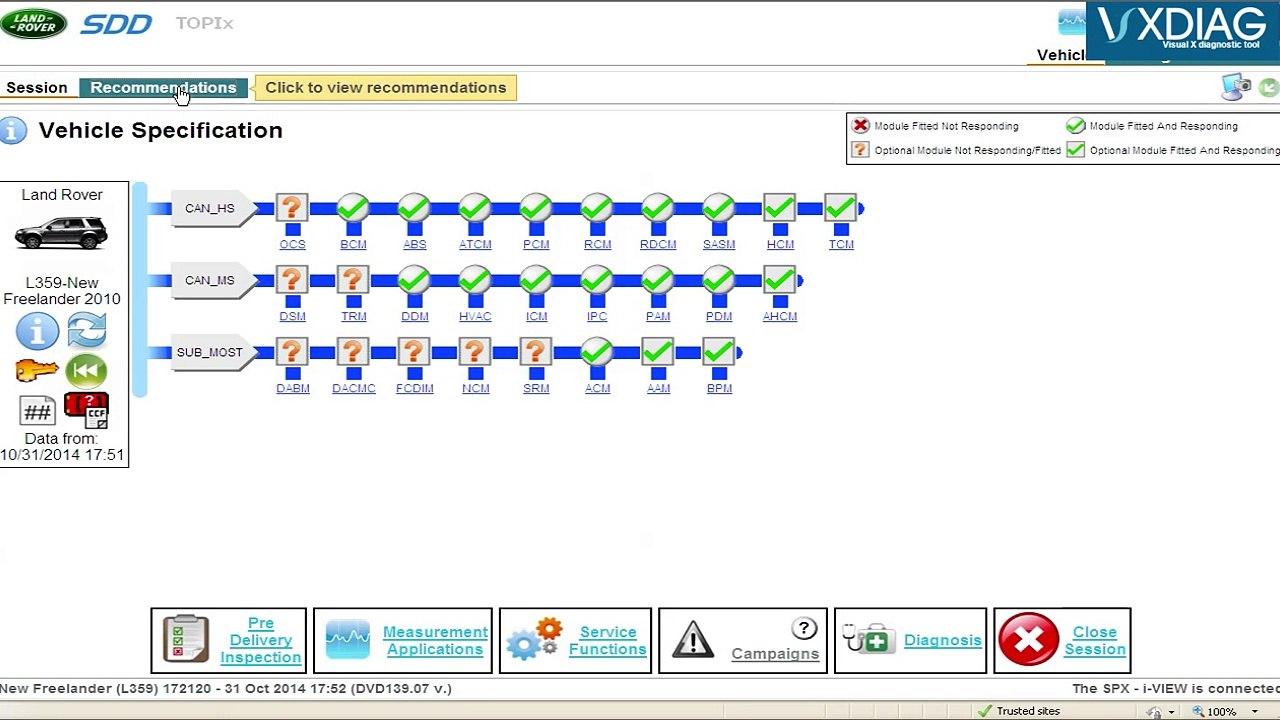The width and height of the screenshot is (1280, 720).
Task: Click Optional Module Not Responding/Fitted legend entry
Action: [956, 150]
